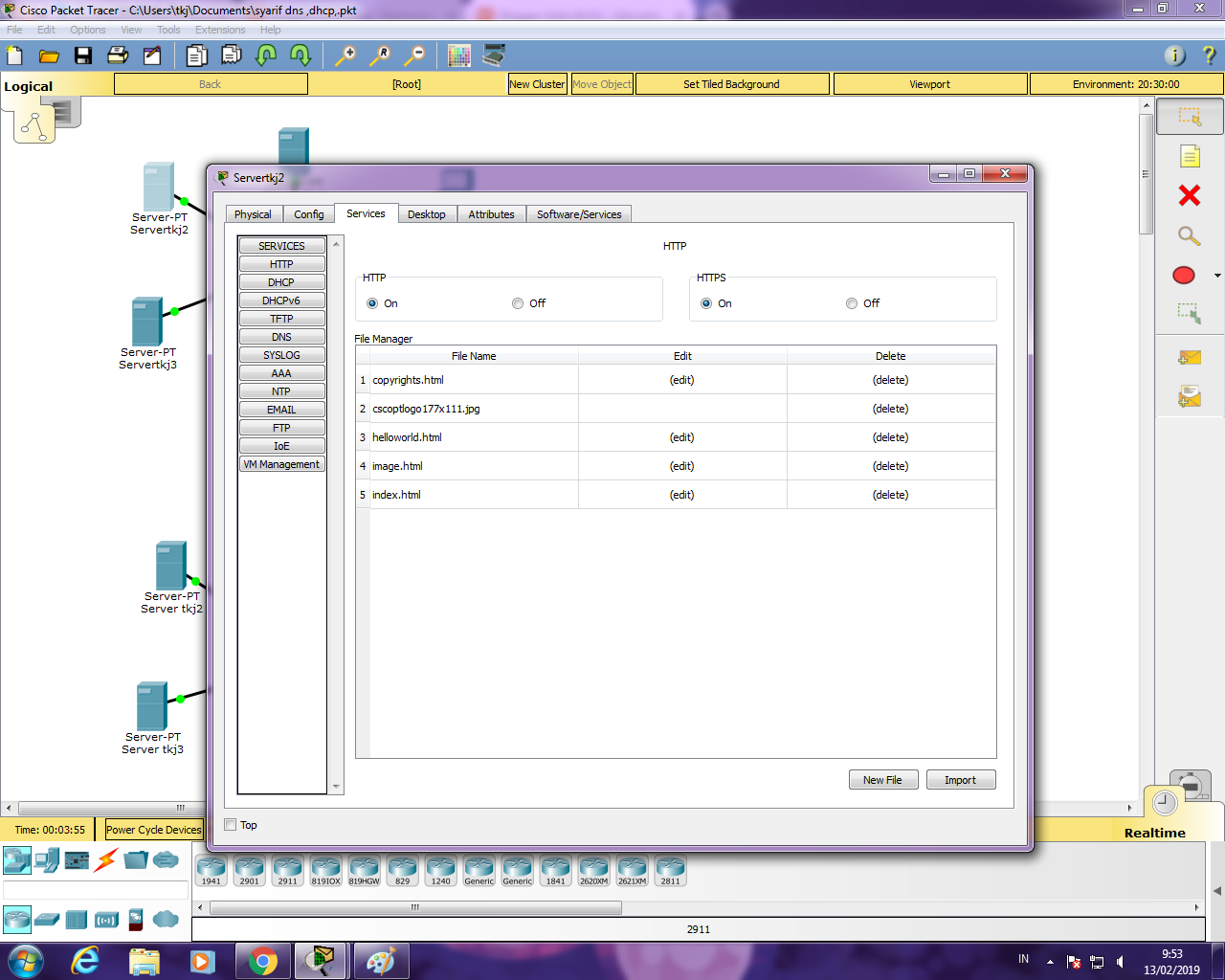The height and width of the screenshot is (980, 1225).
Task: Open the Activity Wizard toolbar icon
Action: point(152,56)
